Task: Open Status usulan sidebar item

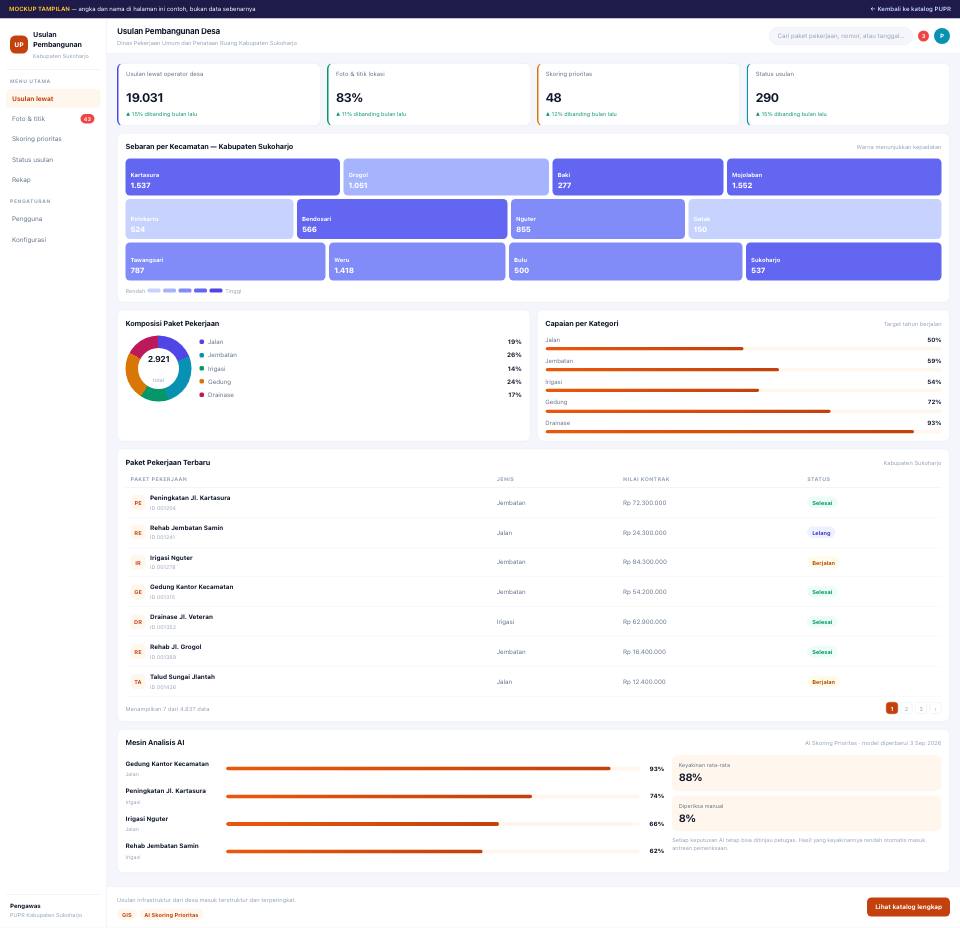Action: [53, 160]
